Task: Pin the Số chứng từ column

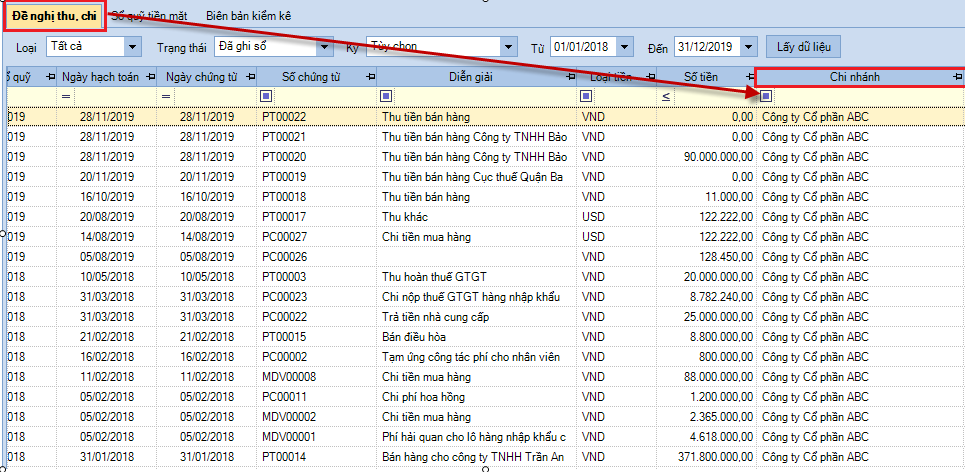Action: coord(369,77)
